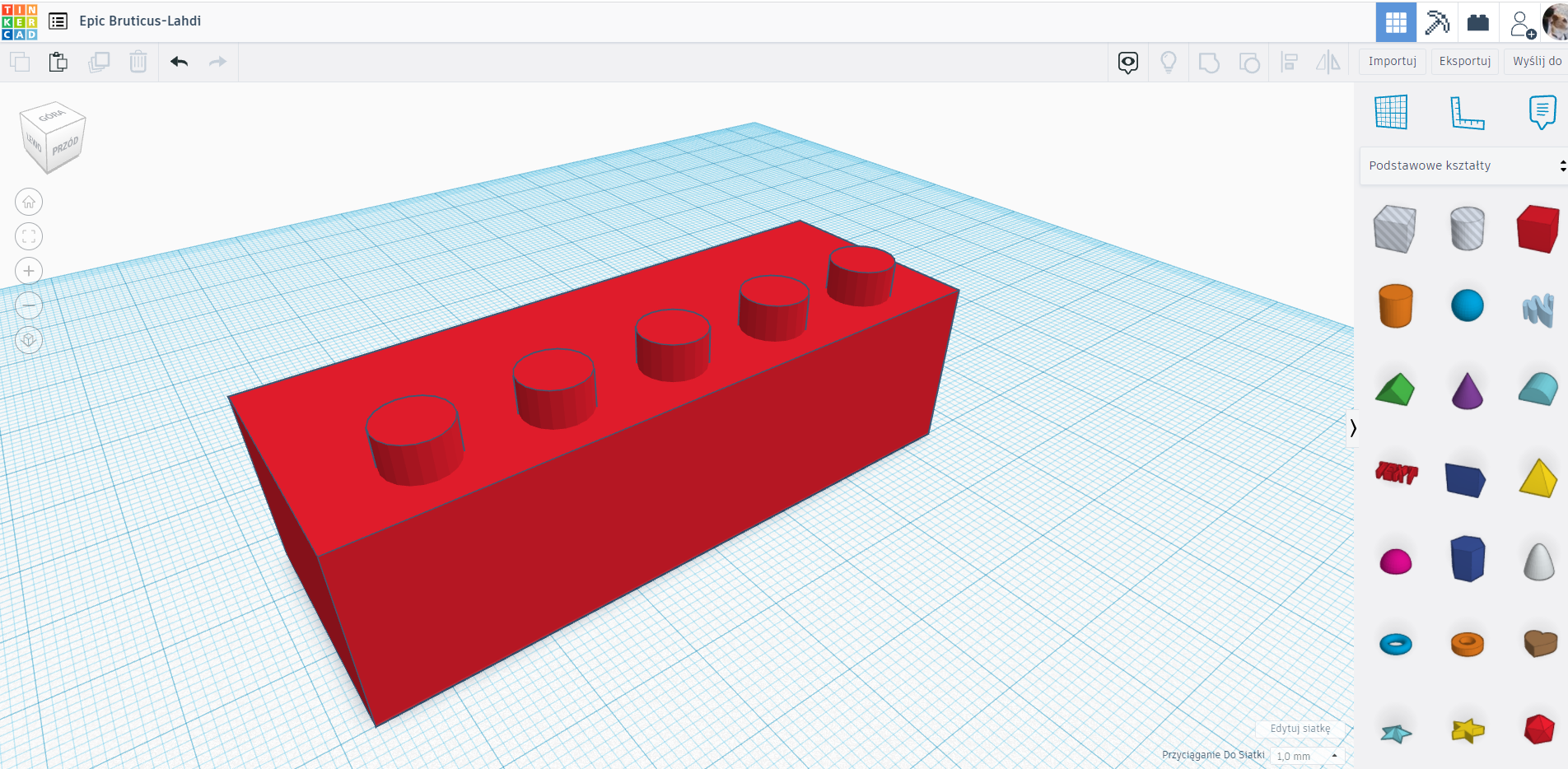This screenshot has height=769, width=1568.
Task: Pick the red Icosahedron shape
Action: tap(1538, 729)
